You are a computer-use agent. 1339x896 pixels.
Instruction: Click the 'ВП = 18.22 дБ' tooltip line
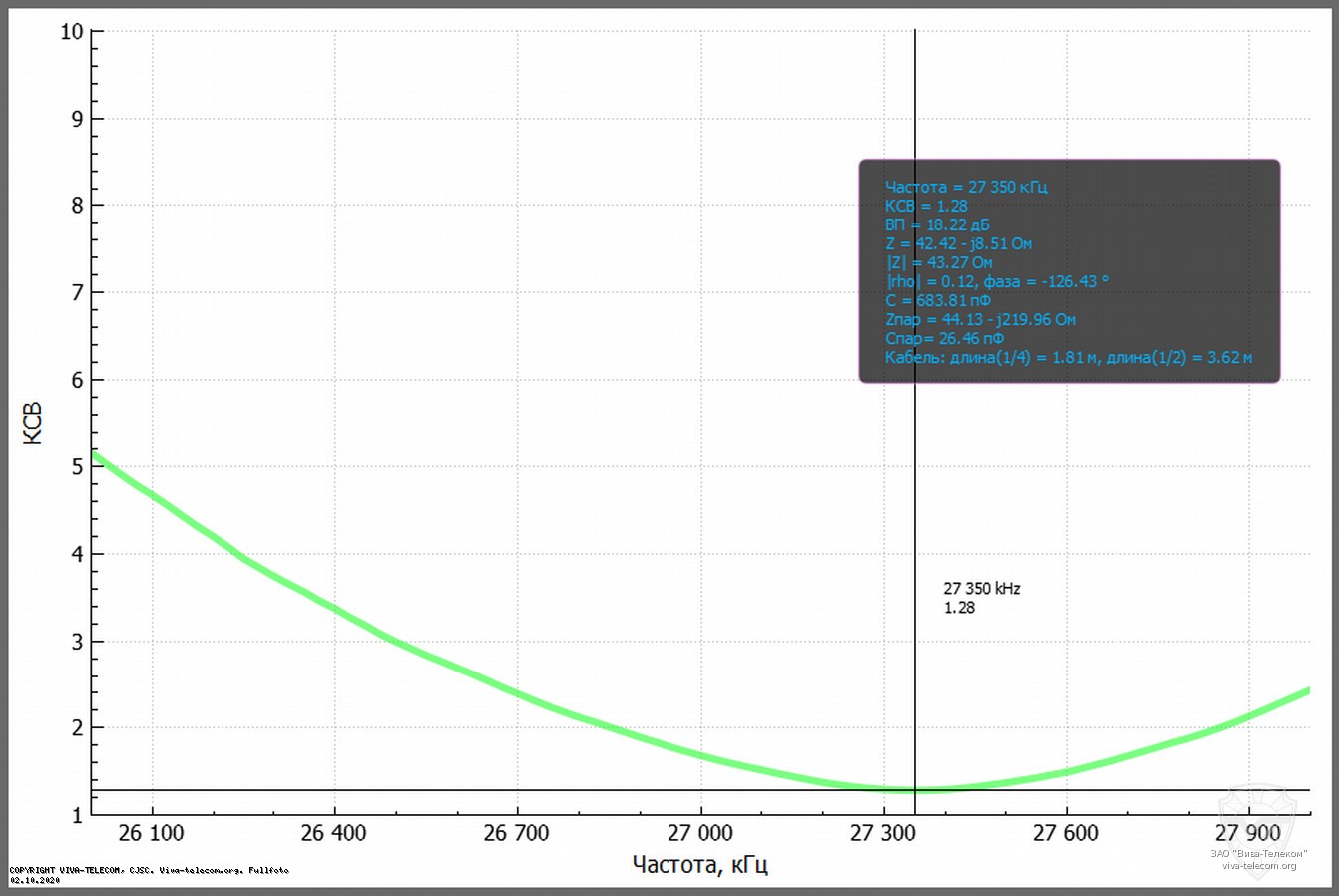click(x=937, y=224)
